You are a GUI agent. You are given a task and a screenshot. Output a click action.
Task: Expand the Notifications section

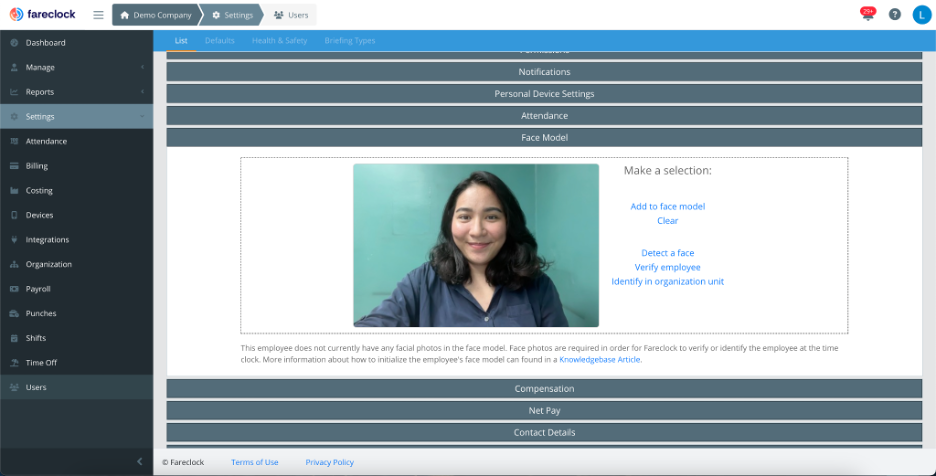(x=544, y=72)
